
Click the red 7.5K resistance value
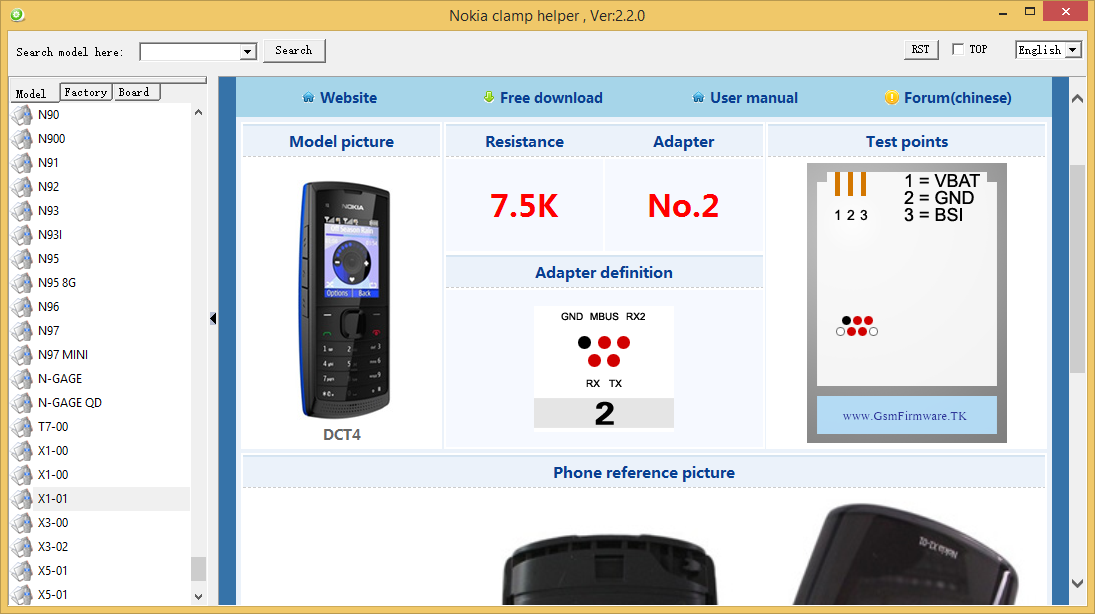(524, 205)
